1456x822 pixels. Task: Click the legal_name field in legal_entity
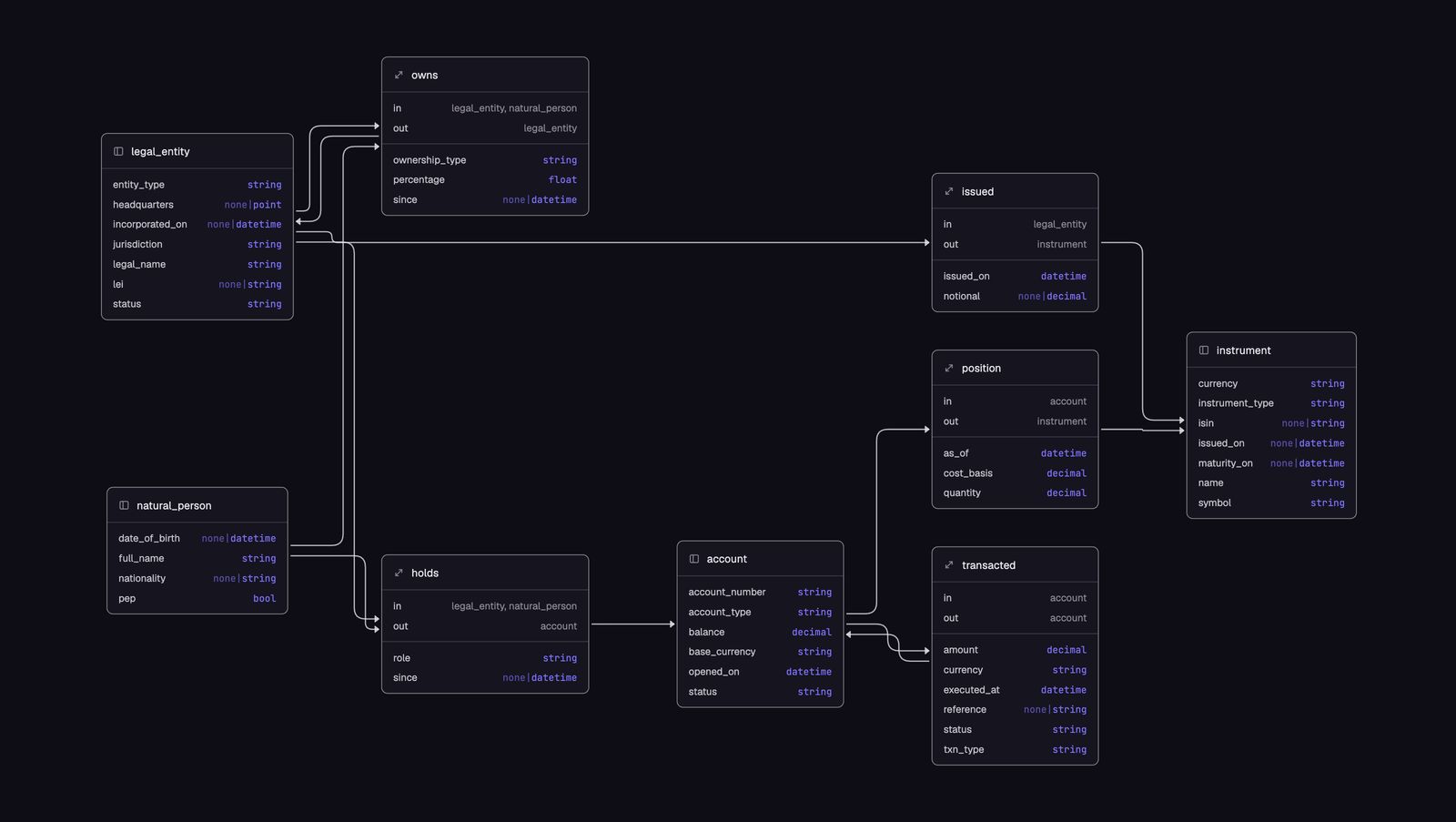(x=197, y=264)
